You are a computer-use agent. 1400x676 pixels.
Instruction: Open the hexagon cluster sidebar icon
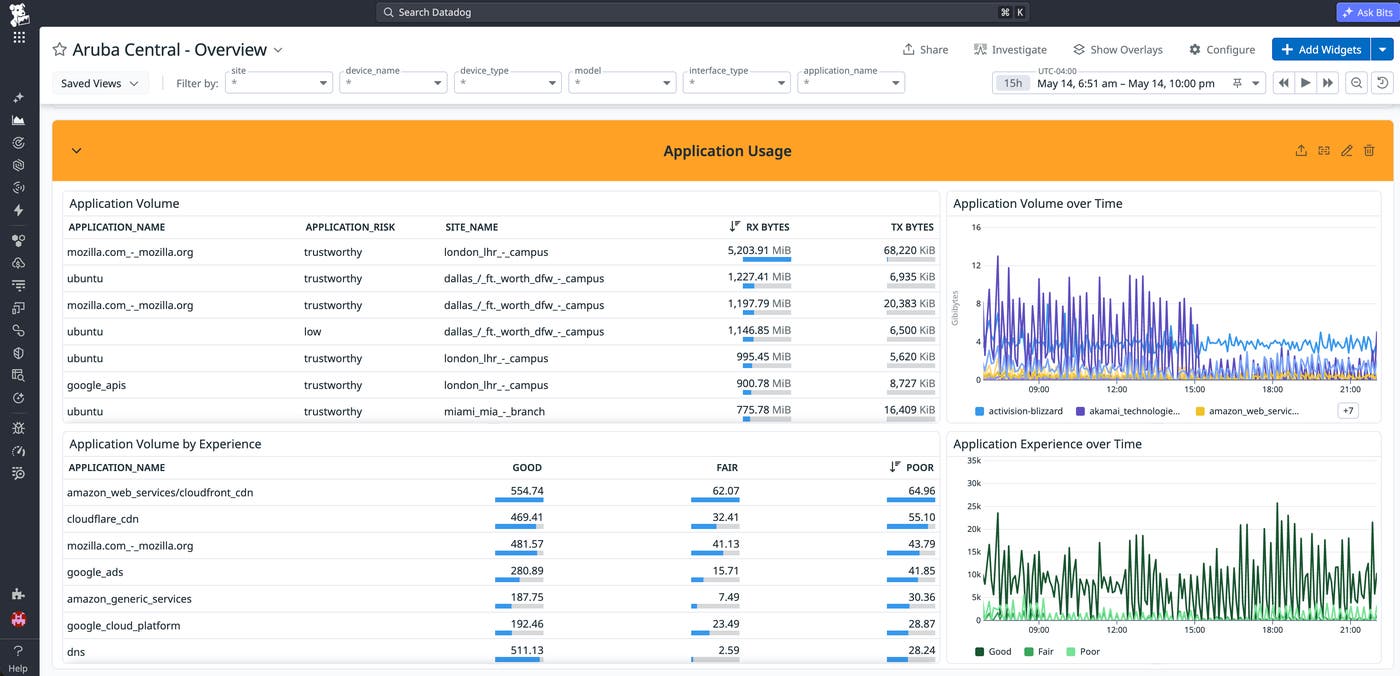click(x=19, y=240)
